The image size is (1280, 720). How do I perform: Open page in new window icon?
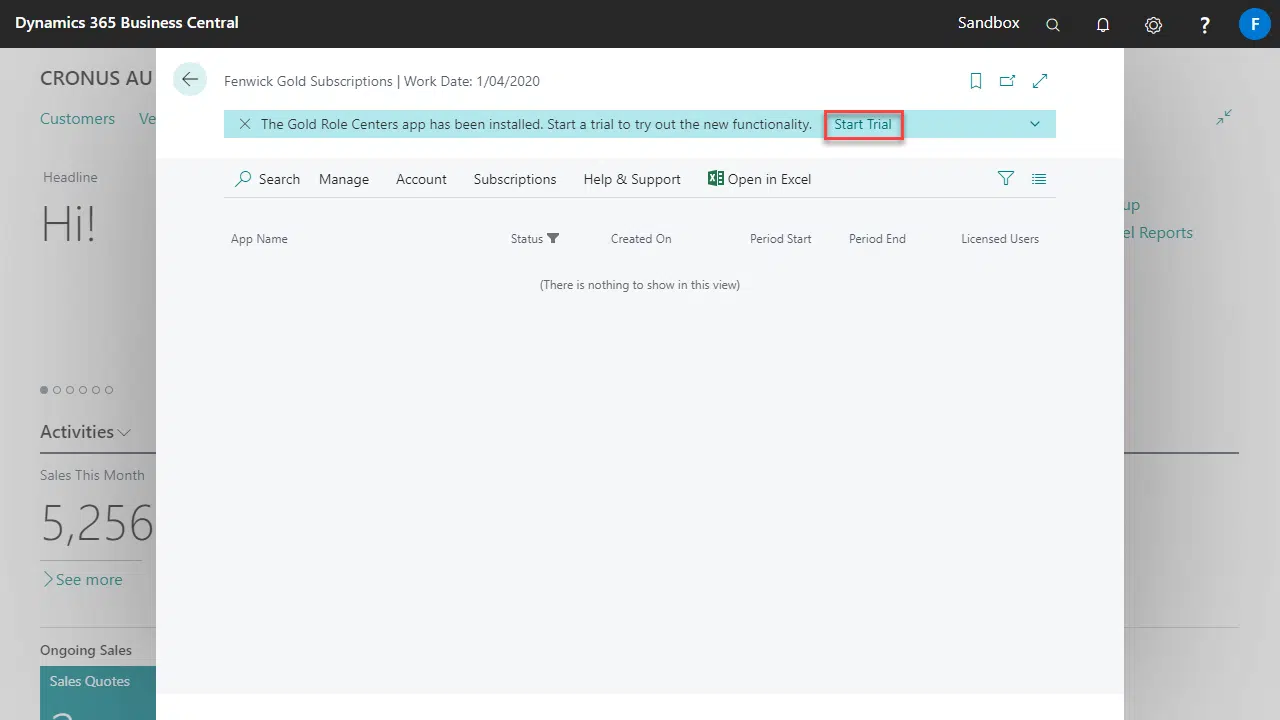point(1007,81)
